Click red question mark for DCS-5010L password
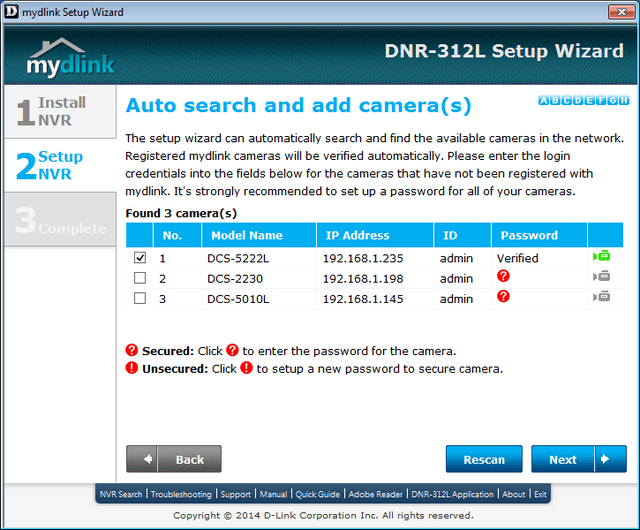Viewport: 640px width, 530px height. [x=503, y=296]
